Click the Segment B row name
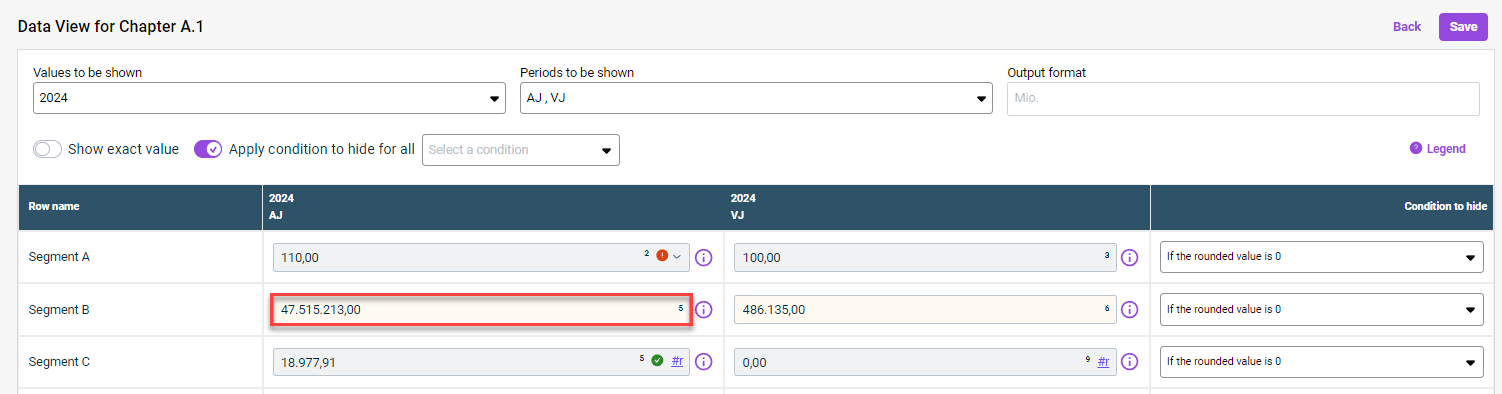The image size is (1502, 394). click(x=59, y=310)
